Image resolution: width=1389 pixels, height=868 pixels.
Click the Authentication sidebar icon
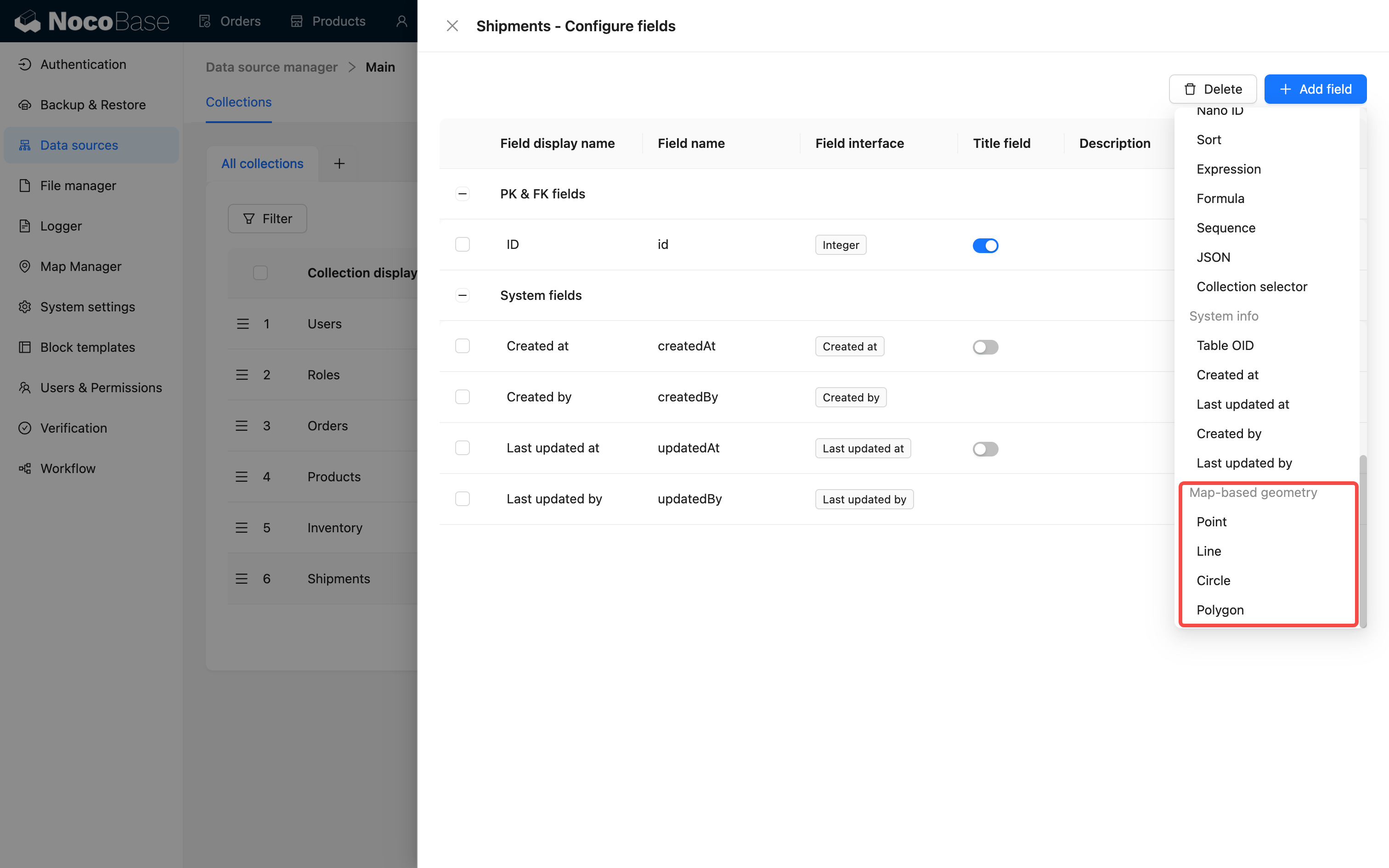click(x=25, y=64)
